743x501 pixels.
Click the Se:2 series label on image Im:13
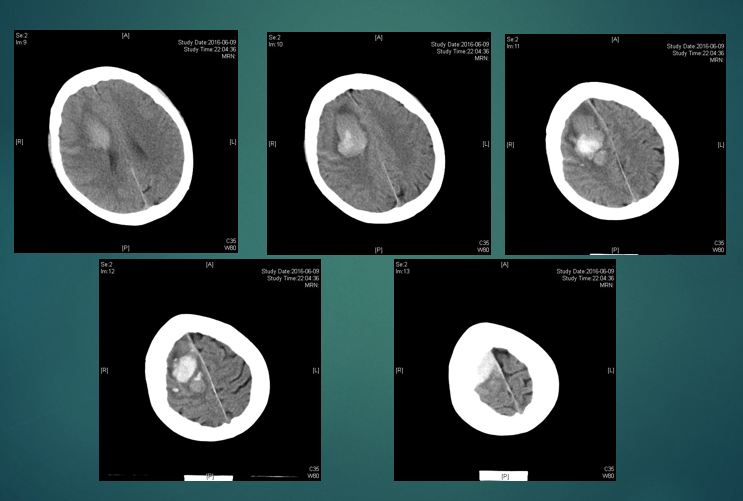tap(403, 264)
